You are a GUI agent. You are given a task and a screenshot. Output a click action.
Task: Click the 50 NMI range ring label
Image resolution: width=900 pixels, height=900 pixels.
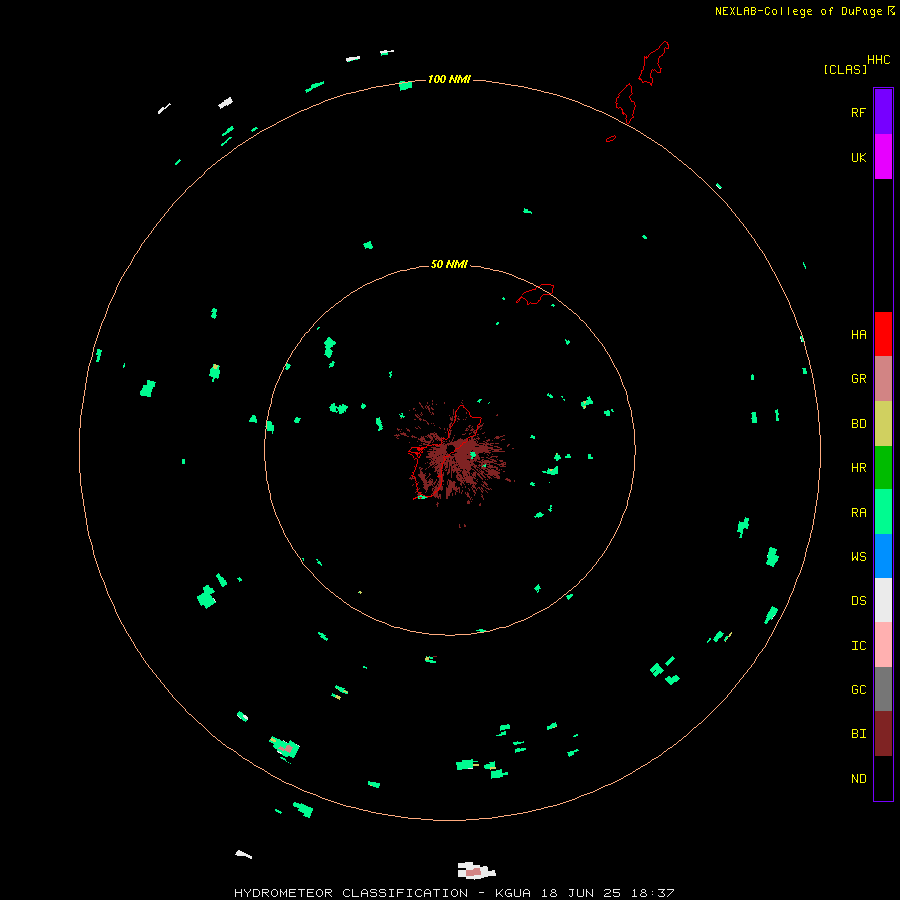[x=449, y=264]
